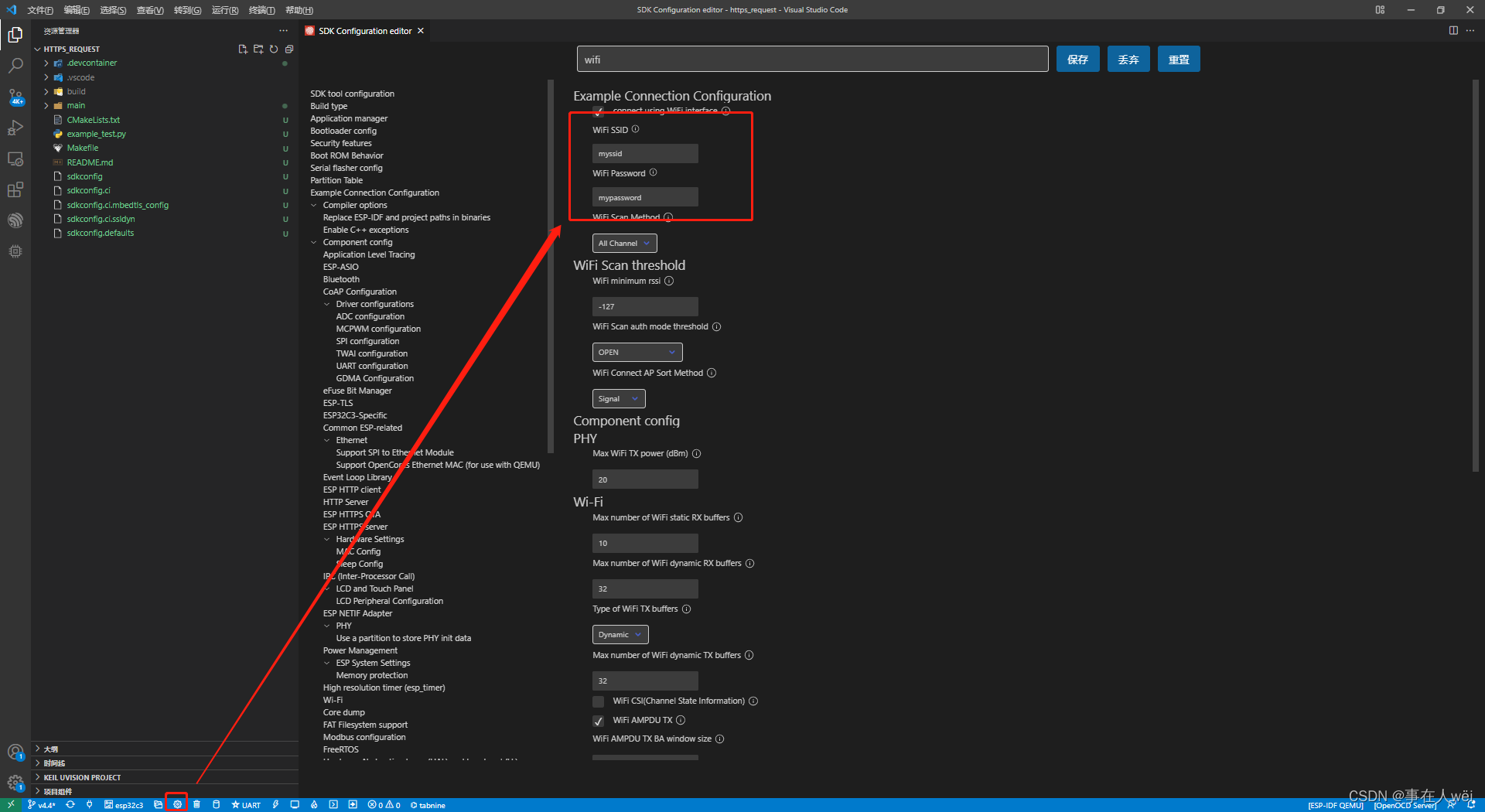Viewport: 1485px width, 812px height.
Task: Open Source Control view with 4K+ badge
Action: click(x=15, y=97)
